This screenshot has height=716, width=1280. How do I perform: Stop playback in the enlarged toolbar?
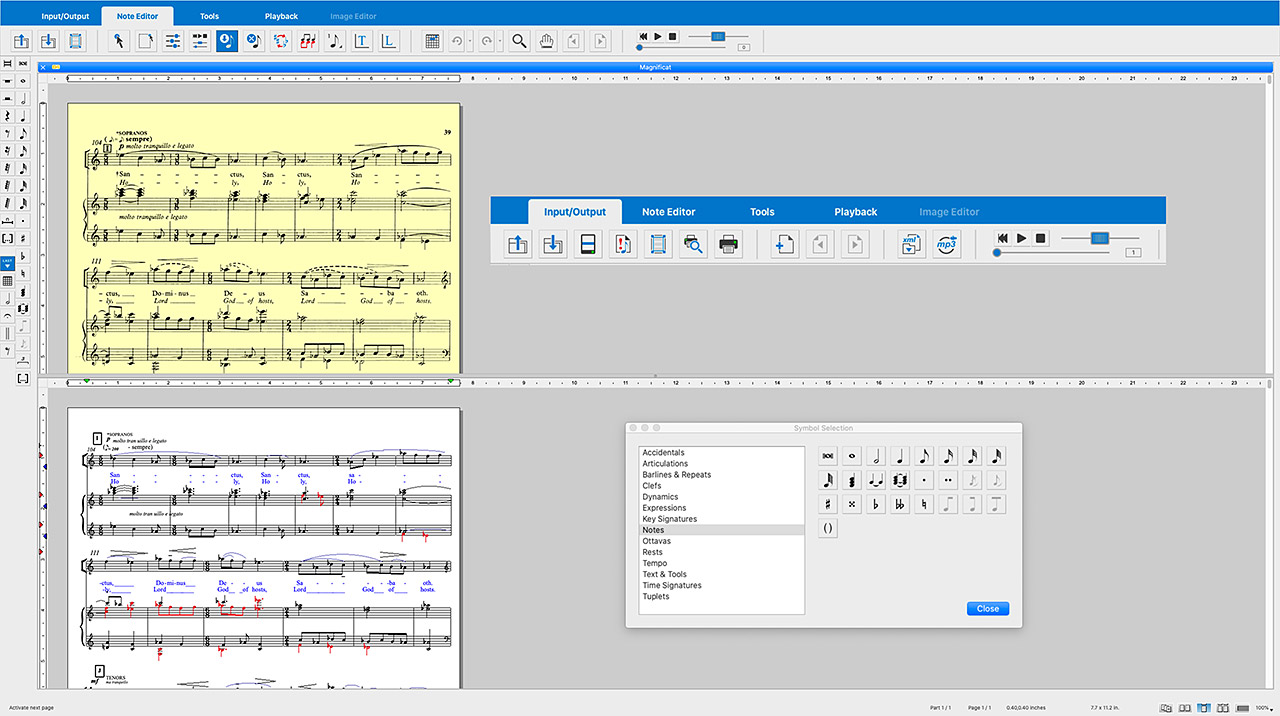(x=1040, y=238)
